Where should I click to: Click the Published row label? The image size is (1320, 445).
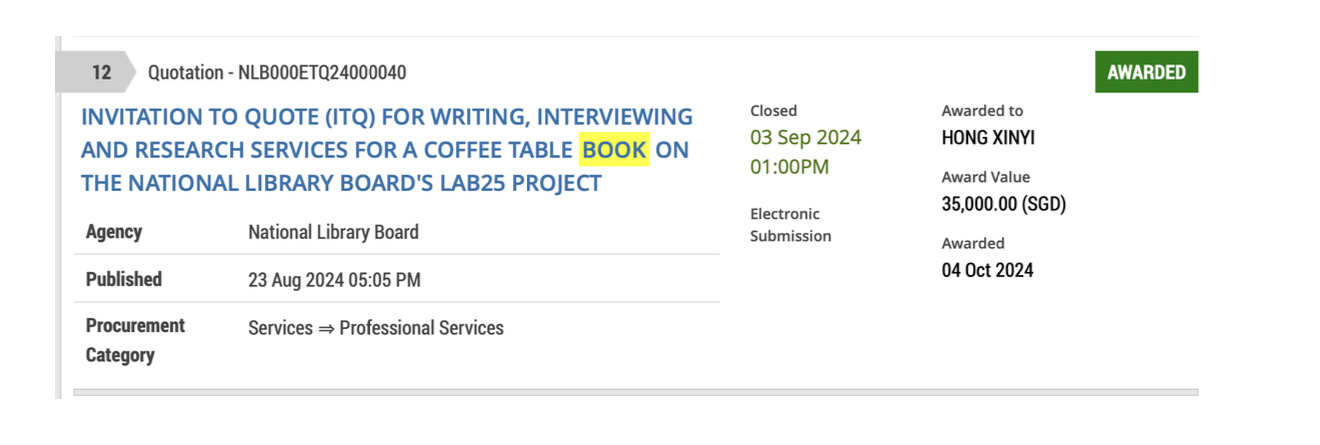pos(124,279)
